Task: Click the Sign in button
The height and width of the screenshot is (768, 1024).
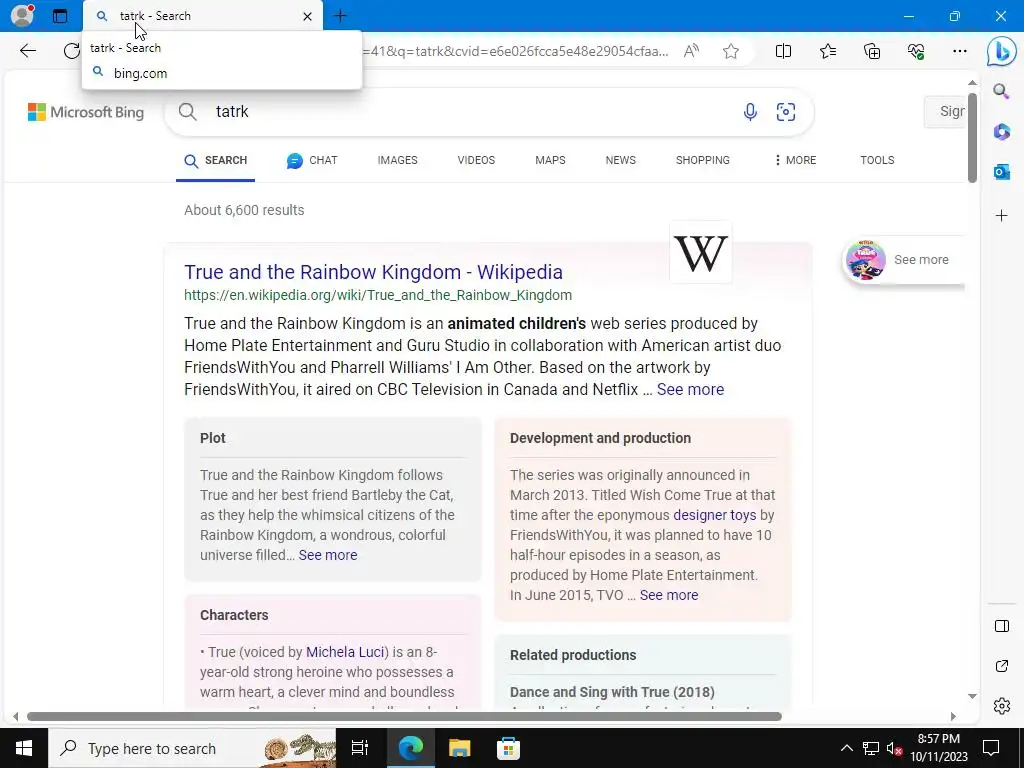Action: [945, 112]
